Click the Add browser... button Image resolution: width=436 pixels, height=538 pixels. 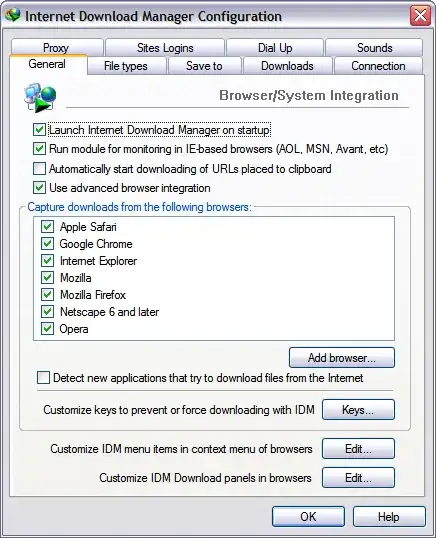tap(342, 358)
